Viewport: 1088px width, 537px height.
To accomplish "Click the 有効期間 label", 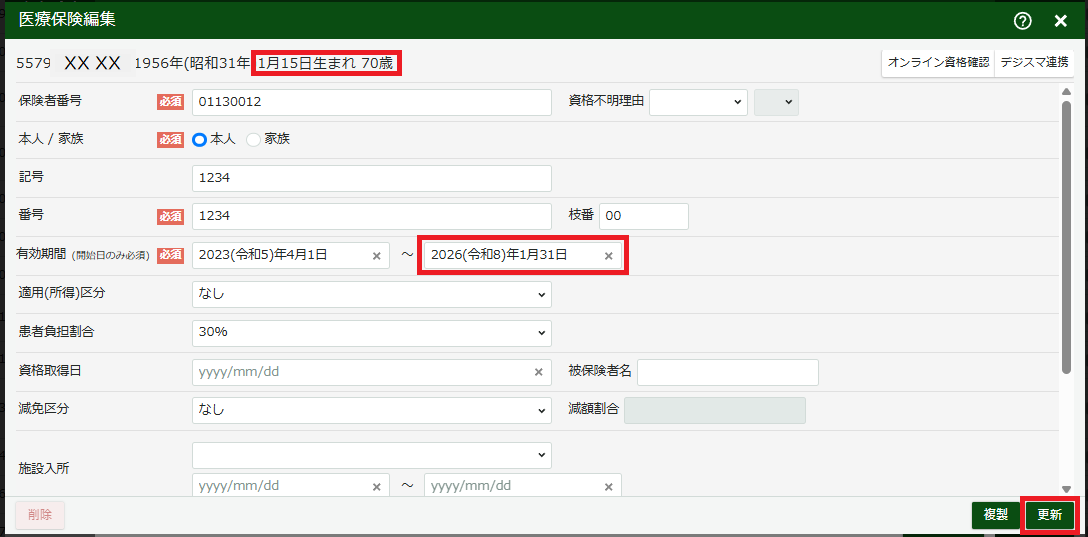I will click(x=42, y=255).
